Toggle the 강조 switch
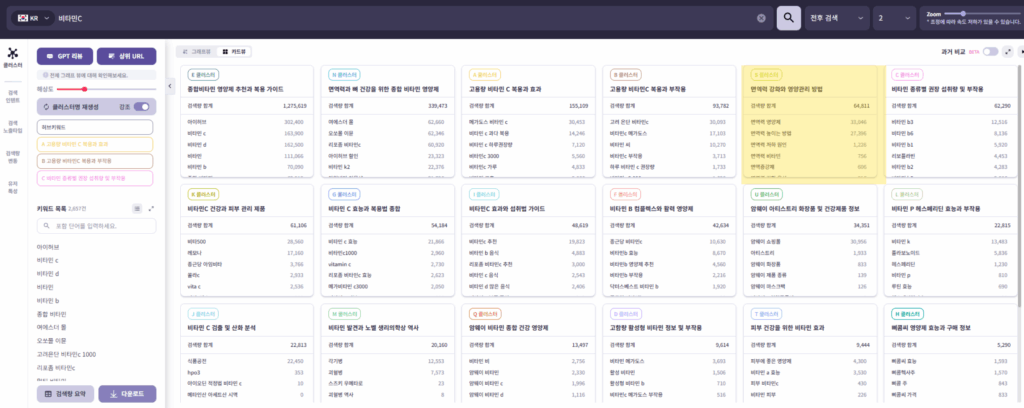Viewport: 1024px width, 408px height. tap(141, 104)
